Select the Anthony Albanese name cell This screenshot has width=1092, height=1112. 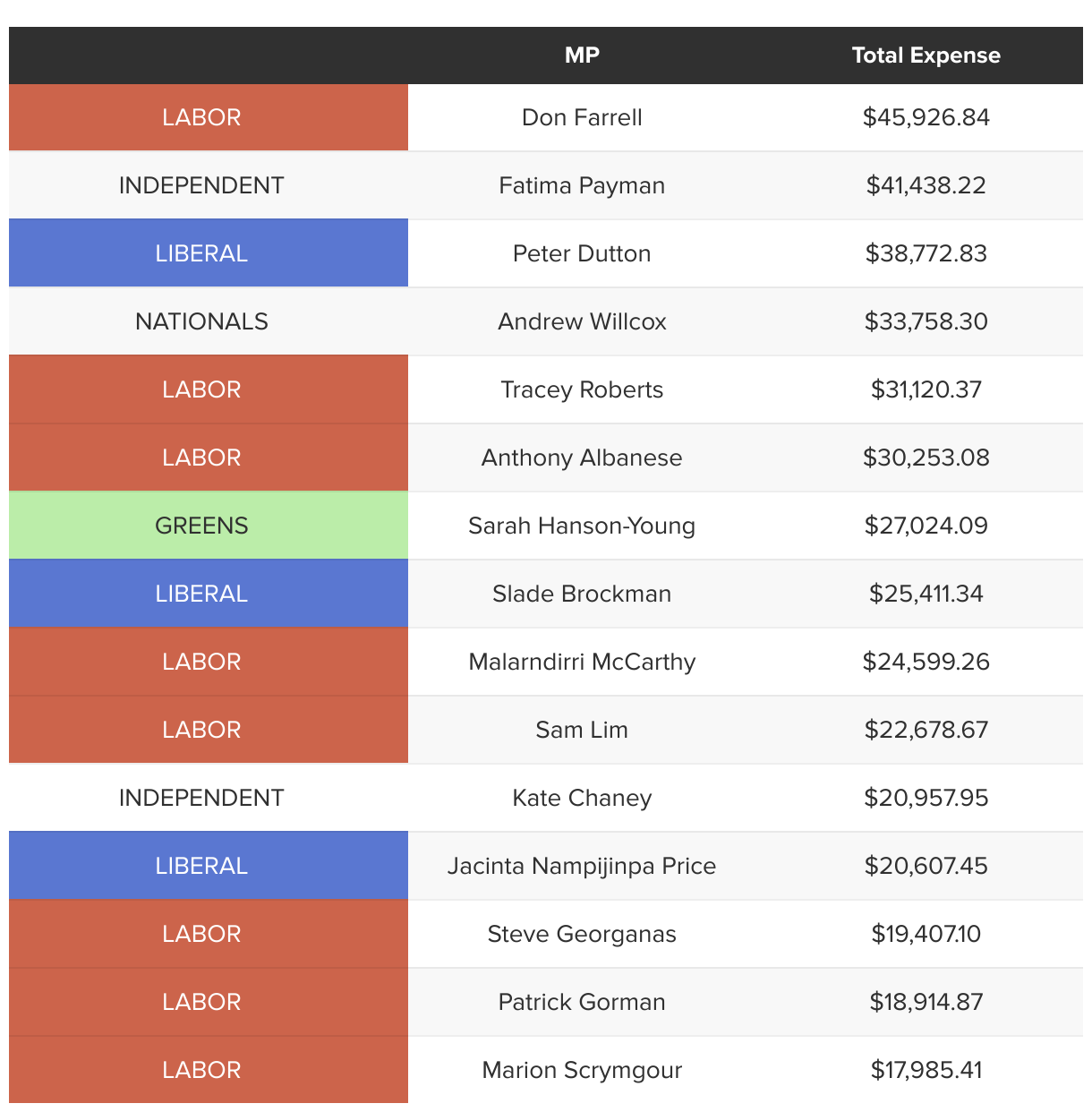[x=582, y=458]
